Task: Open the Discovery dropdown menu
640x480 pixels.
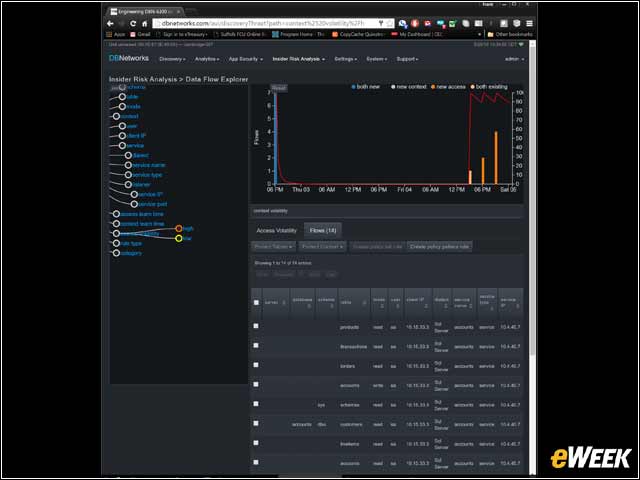Action: click(172, 59)
